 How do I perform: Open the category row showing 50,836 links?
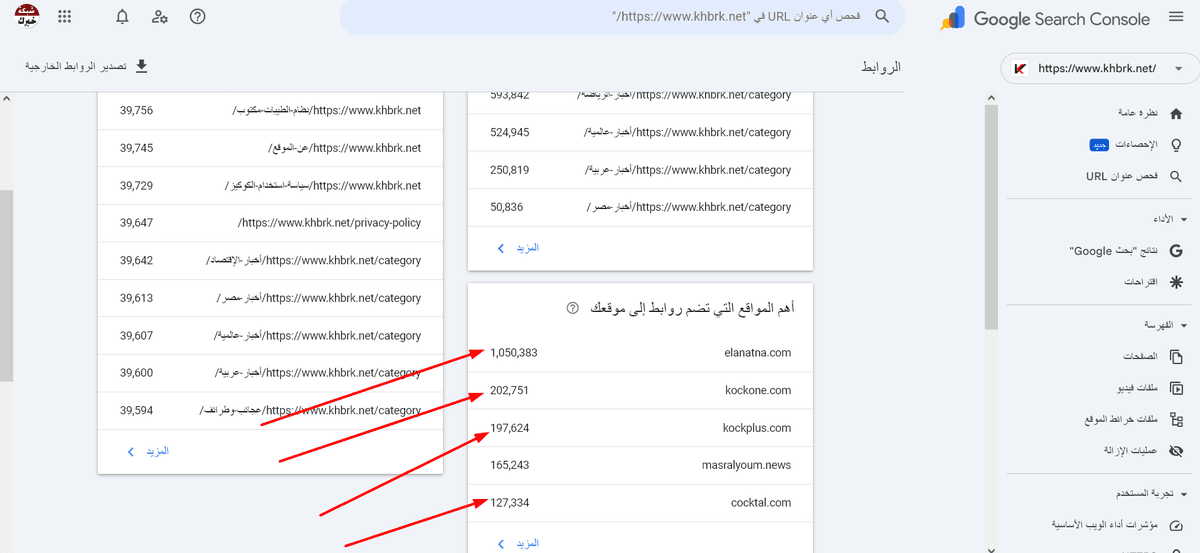coord(640,207)
